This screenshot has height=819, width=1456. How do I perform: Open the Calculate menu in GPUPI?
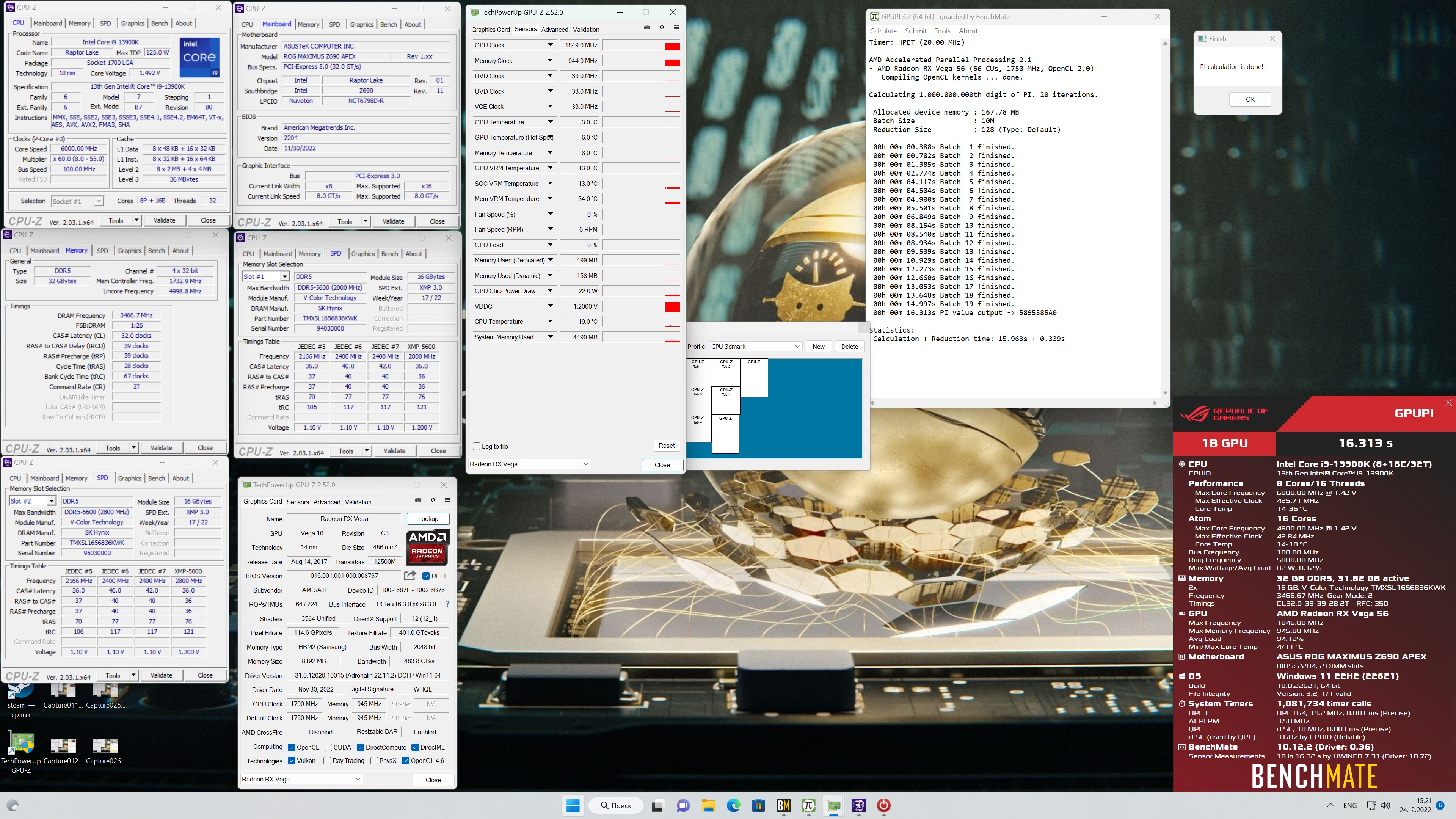[x=883, y=31]
